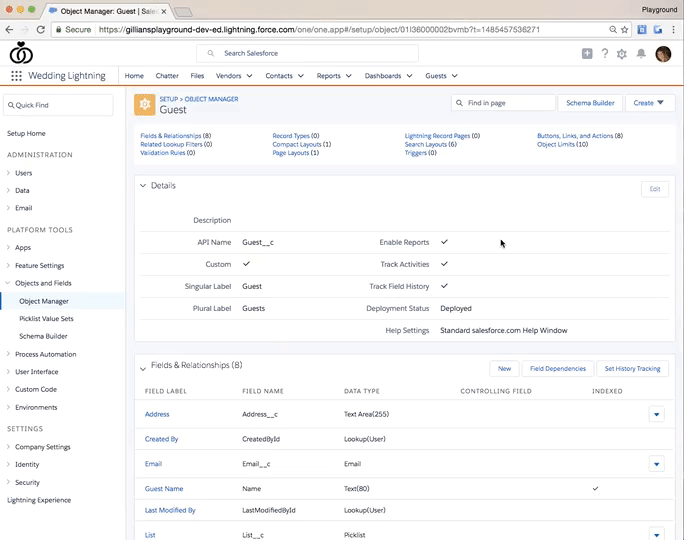Jump to Page Layouts (1) link
The width and height of the screenshot is (684, 540).
pos(296,153)
